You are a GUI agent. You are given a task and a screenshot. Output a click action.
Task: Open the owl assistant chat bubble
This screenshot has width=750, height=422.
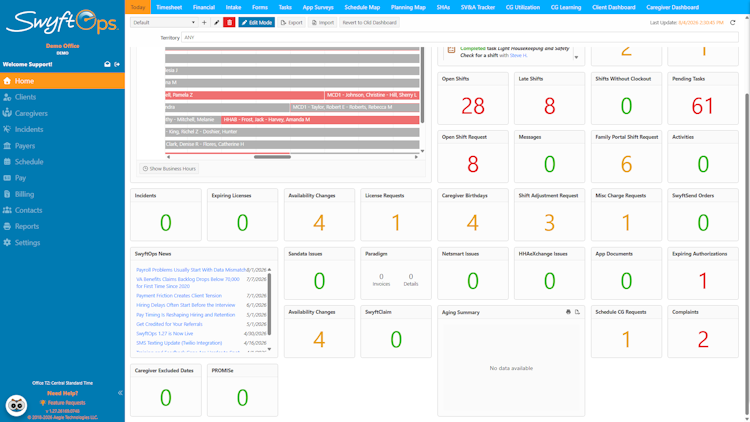click(x=16, y=406)
